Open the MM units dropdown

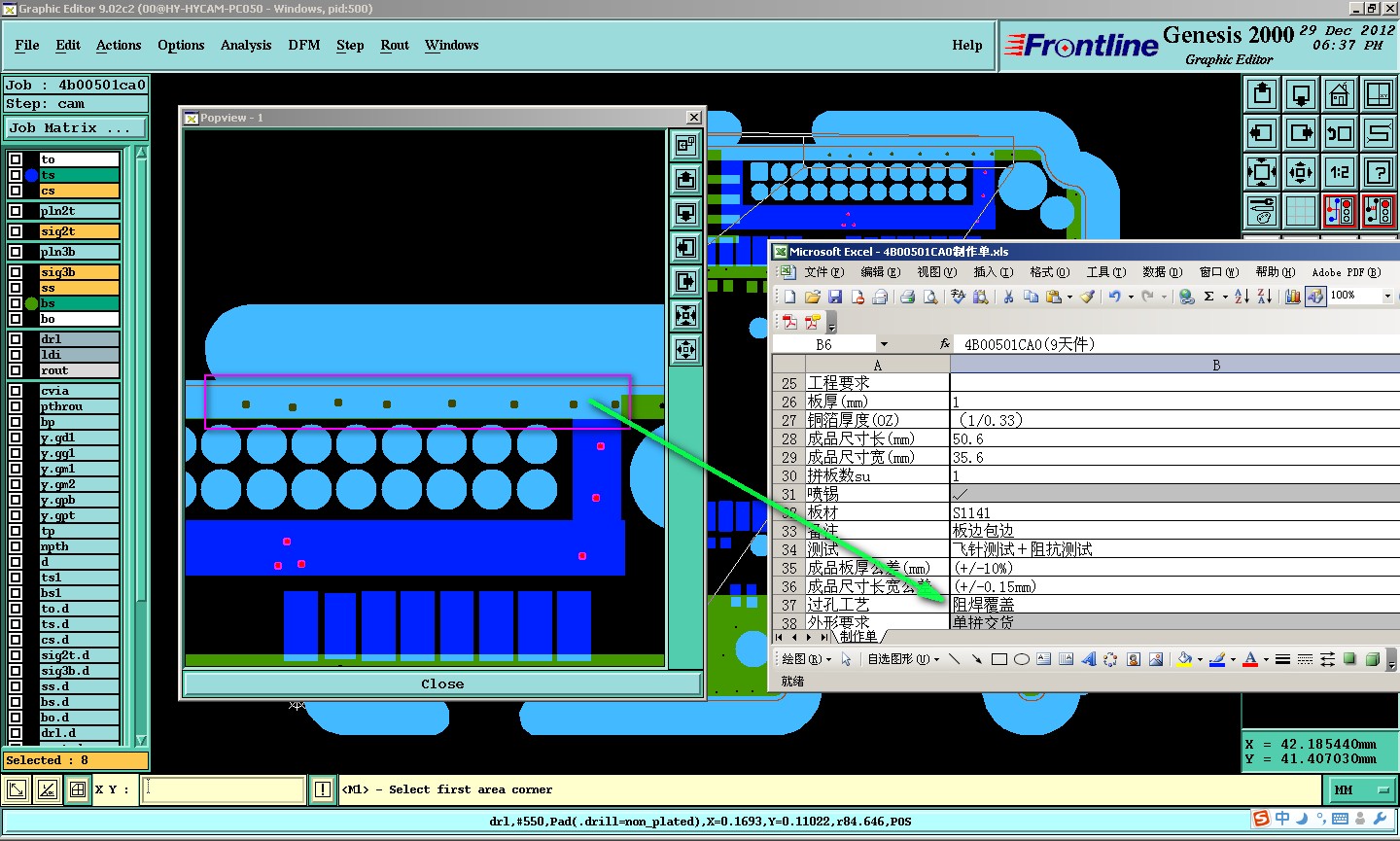click(x=1361, y=789)
